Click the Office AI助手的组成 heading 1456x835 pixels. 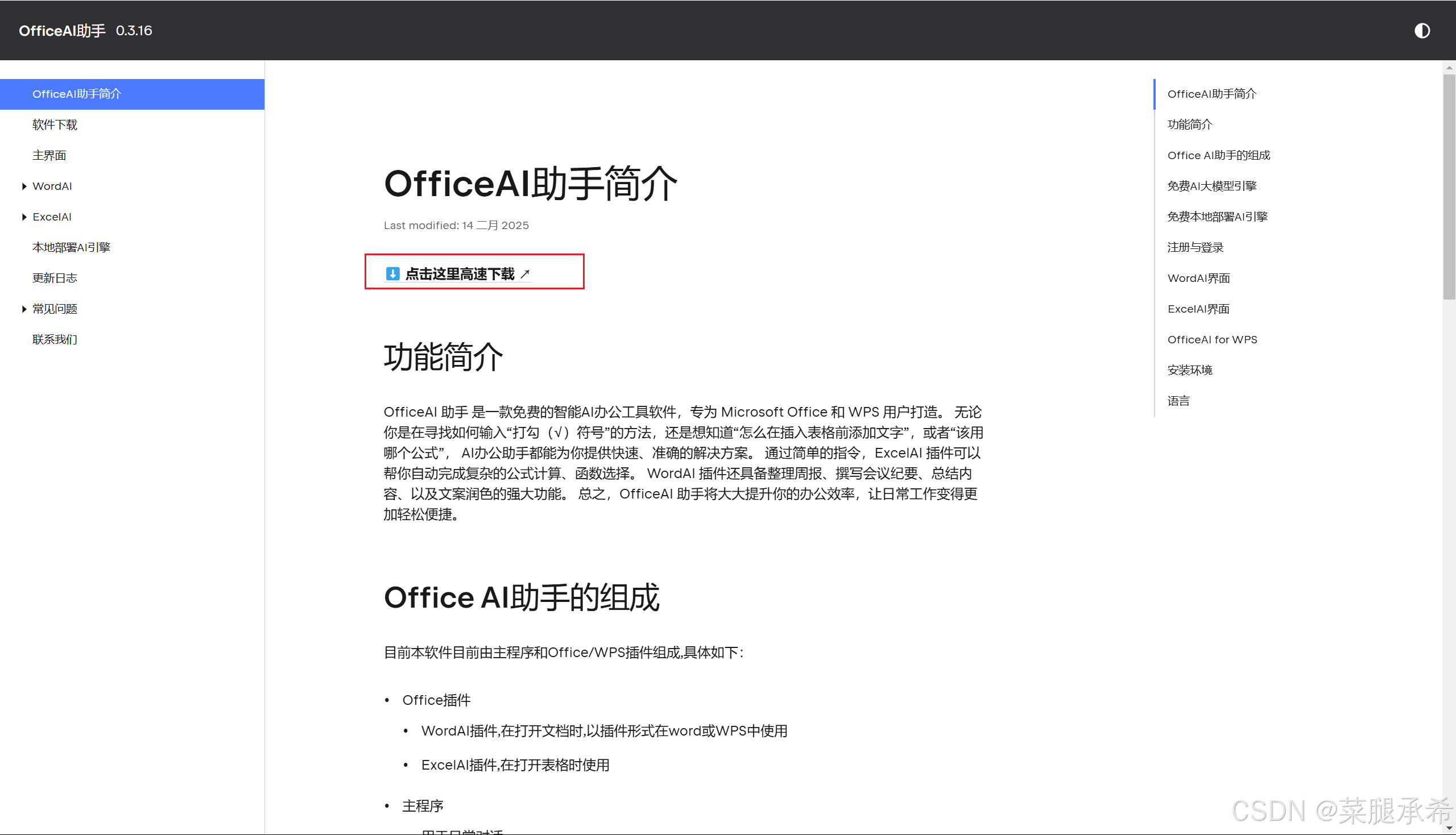pyautogui.click(x=522, y=597)
